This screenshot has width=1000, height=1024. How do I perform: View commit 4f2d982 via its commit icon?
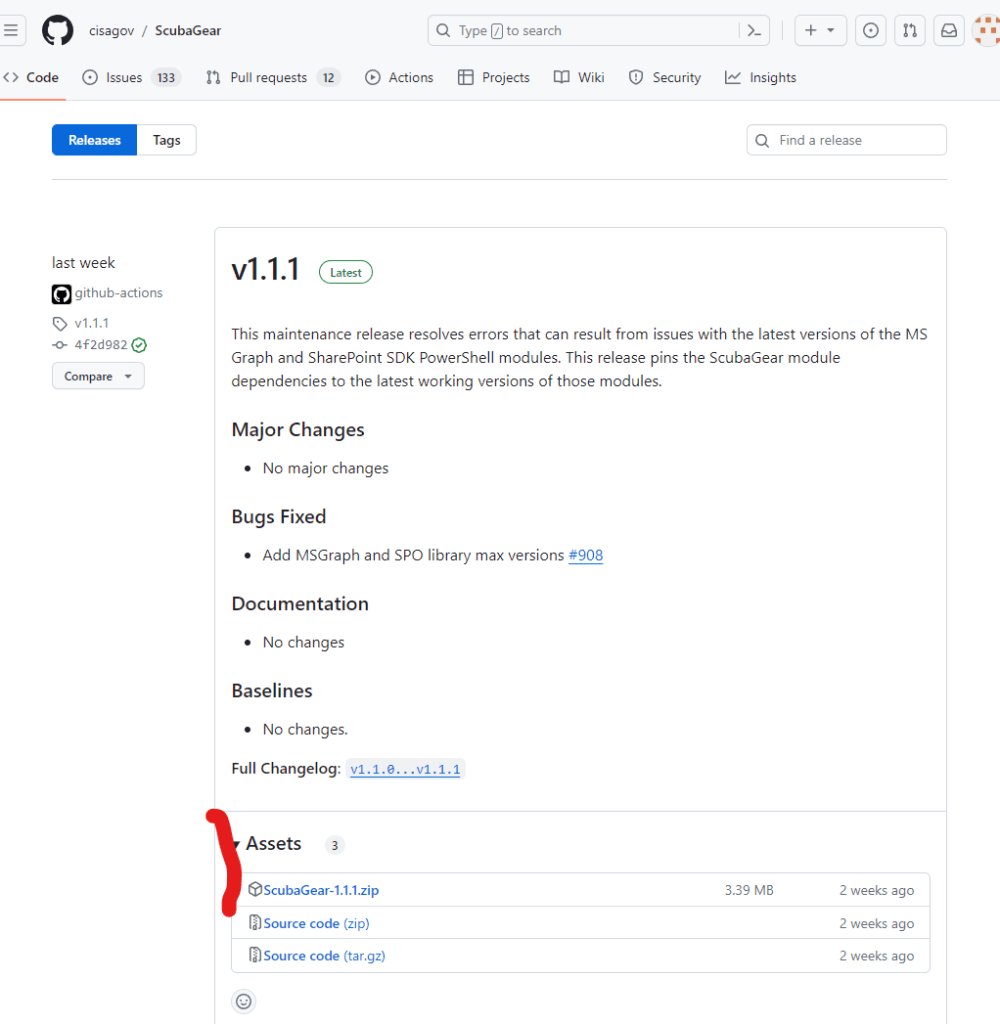pyautogui.click(x=61, y=344)
